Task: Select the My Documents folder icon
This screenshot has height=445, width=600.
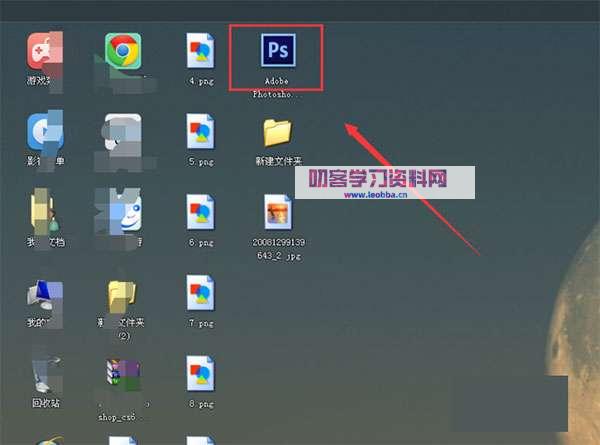Action: (44, 213)
